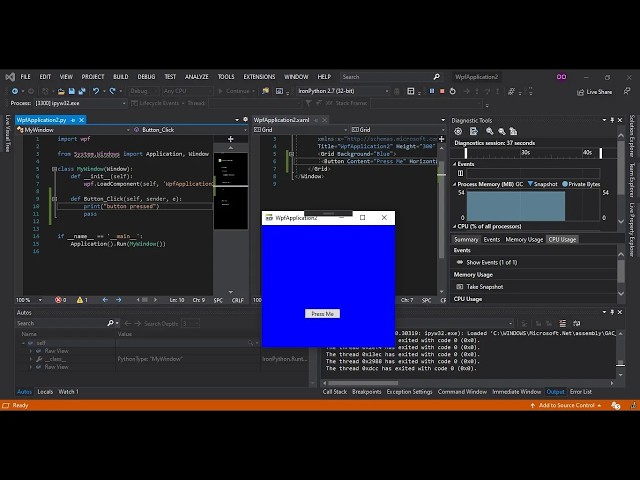Open the Team Explorer side tab
Image resolution: width=640 pixels, height=480 pixels.
point(632,180)
